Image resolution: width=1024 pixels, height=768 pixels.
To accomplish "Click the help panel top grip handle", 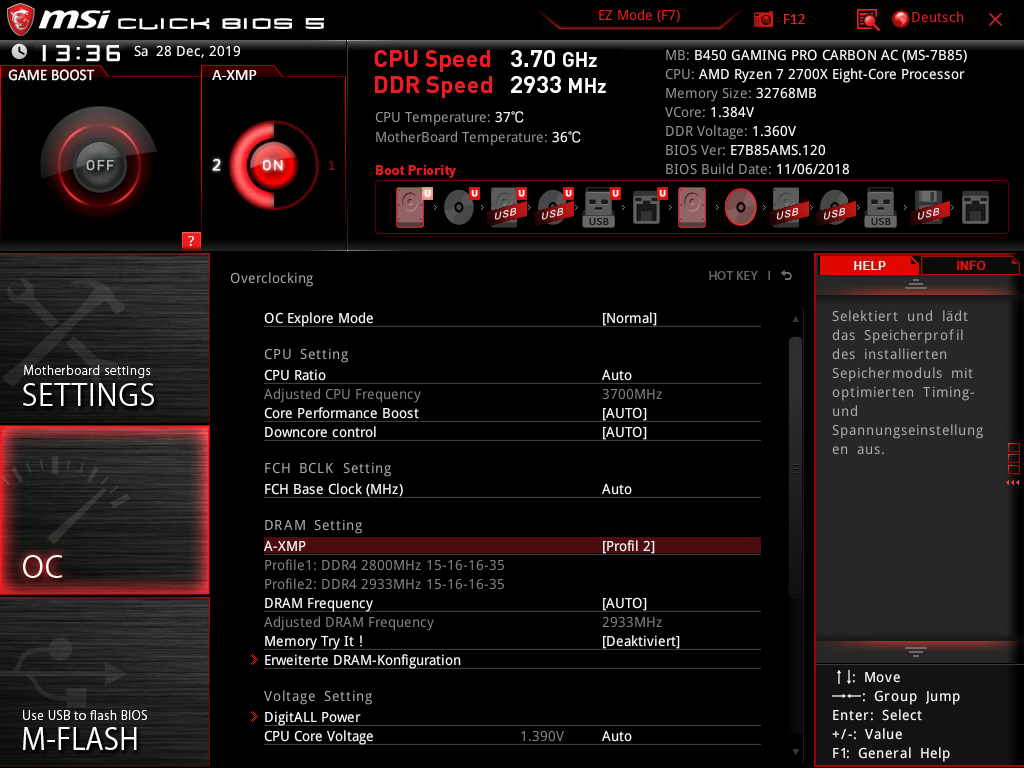I will [x=916, y=283].
